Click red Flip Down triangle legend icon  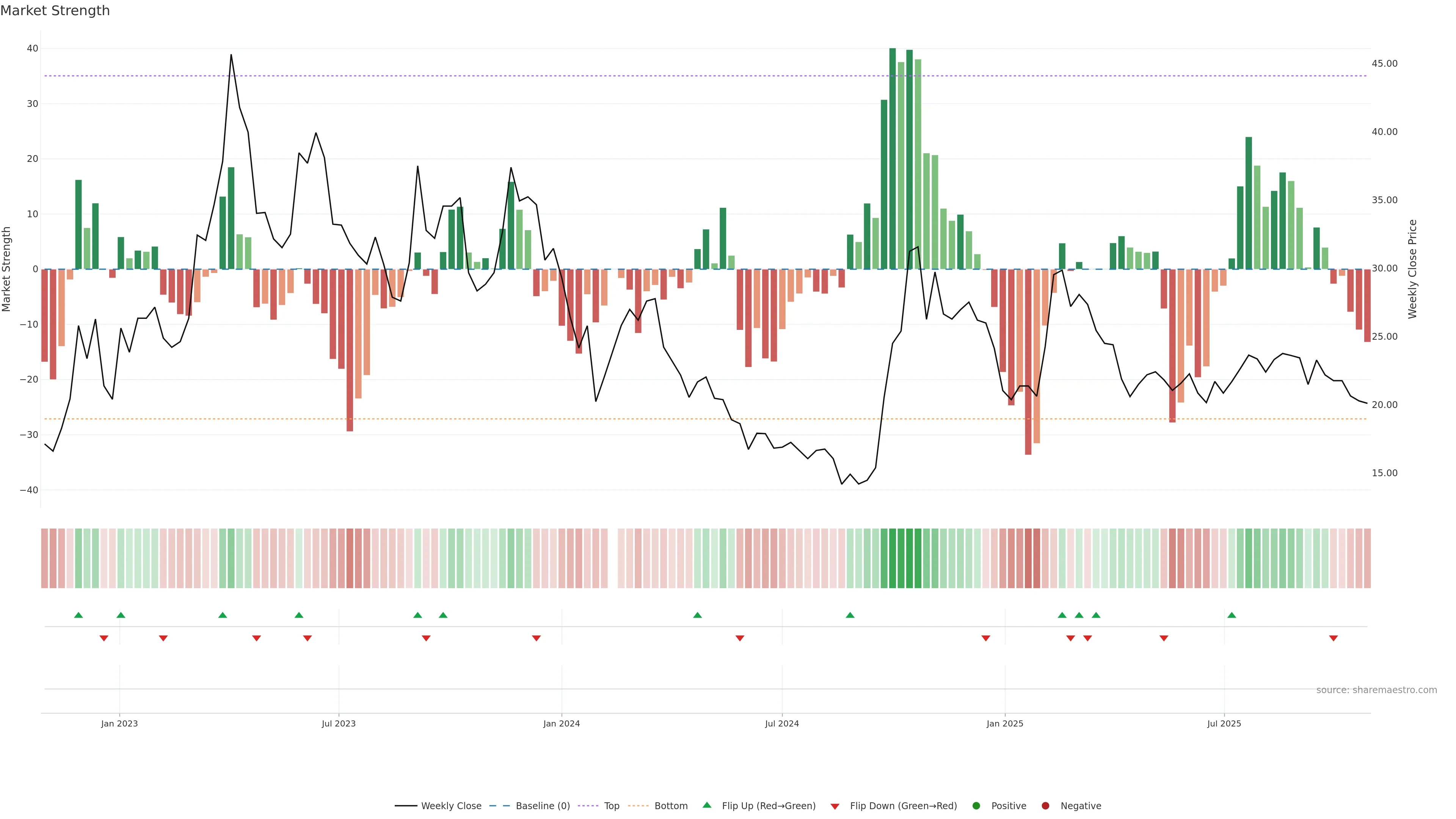835,806
